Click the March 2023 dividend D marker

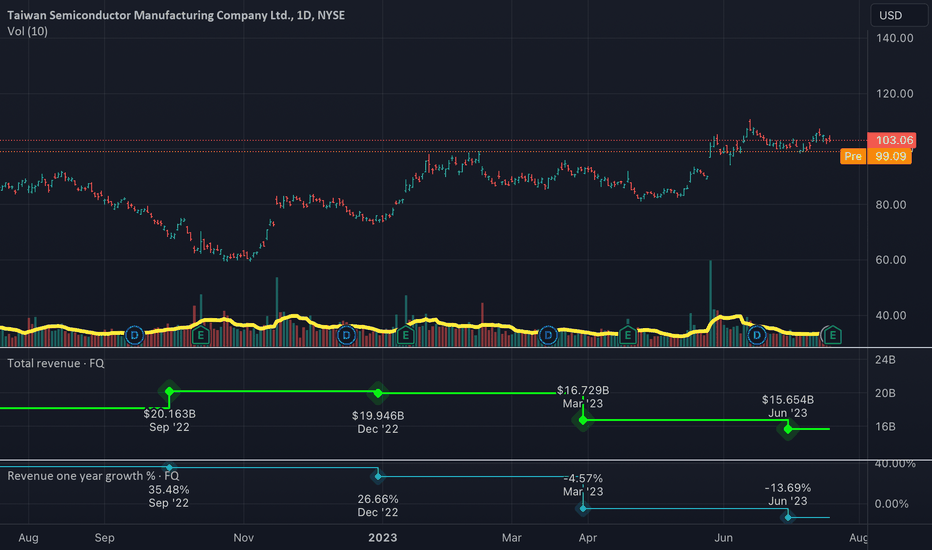click(x=548, y=335)
